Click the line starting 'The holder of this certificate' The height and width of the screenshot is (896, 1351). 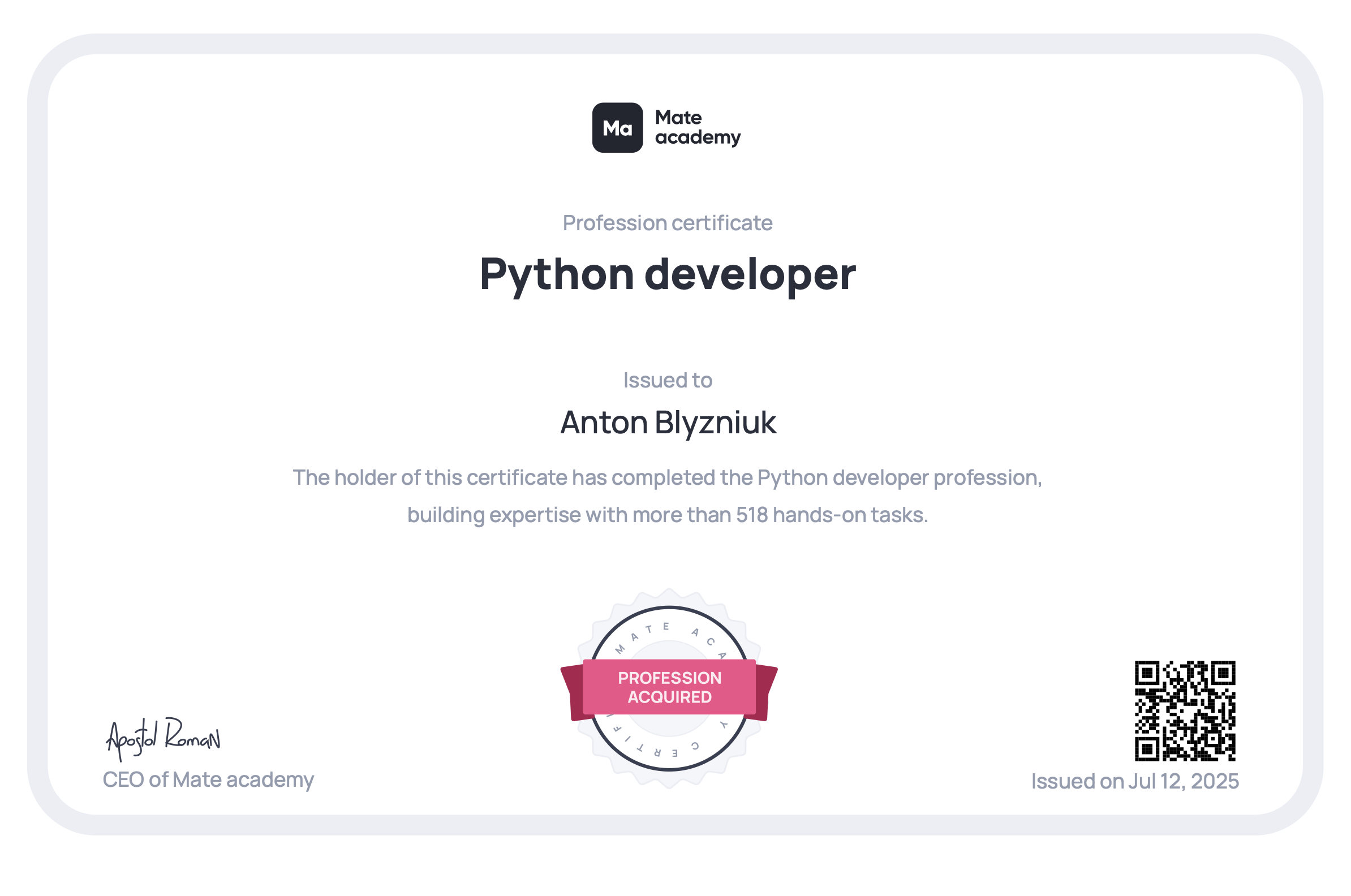coord(668,478)
